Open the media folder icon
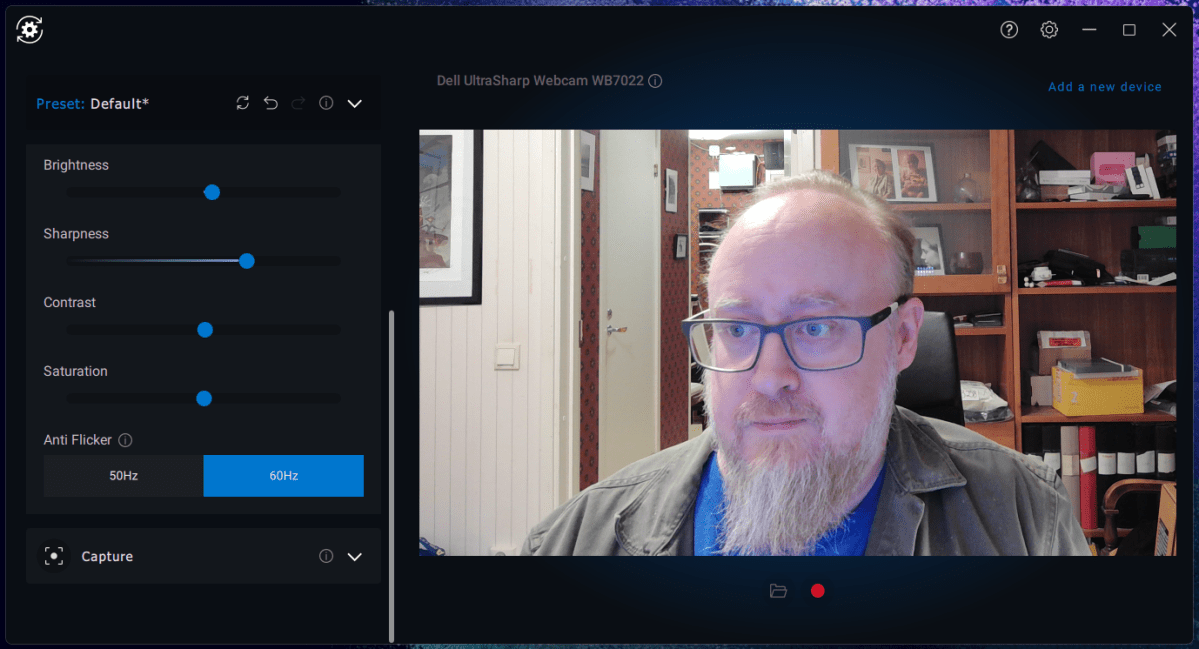Screen dimensions: 1199x649 click(x=778, y=591)
